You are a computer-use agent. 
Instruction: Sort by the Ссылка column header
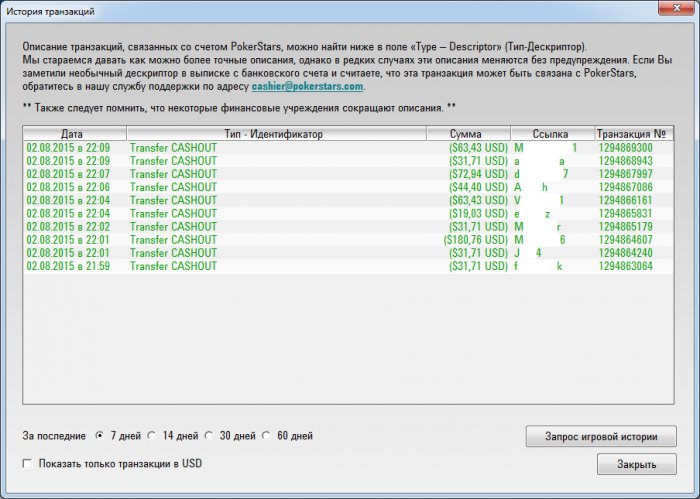pyautogui.click(x=553, y=134)
